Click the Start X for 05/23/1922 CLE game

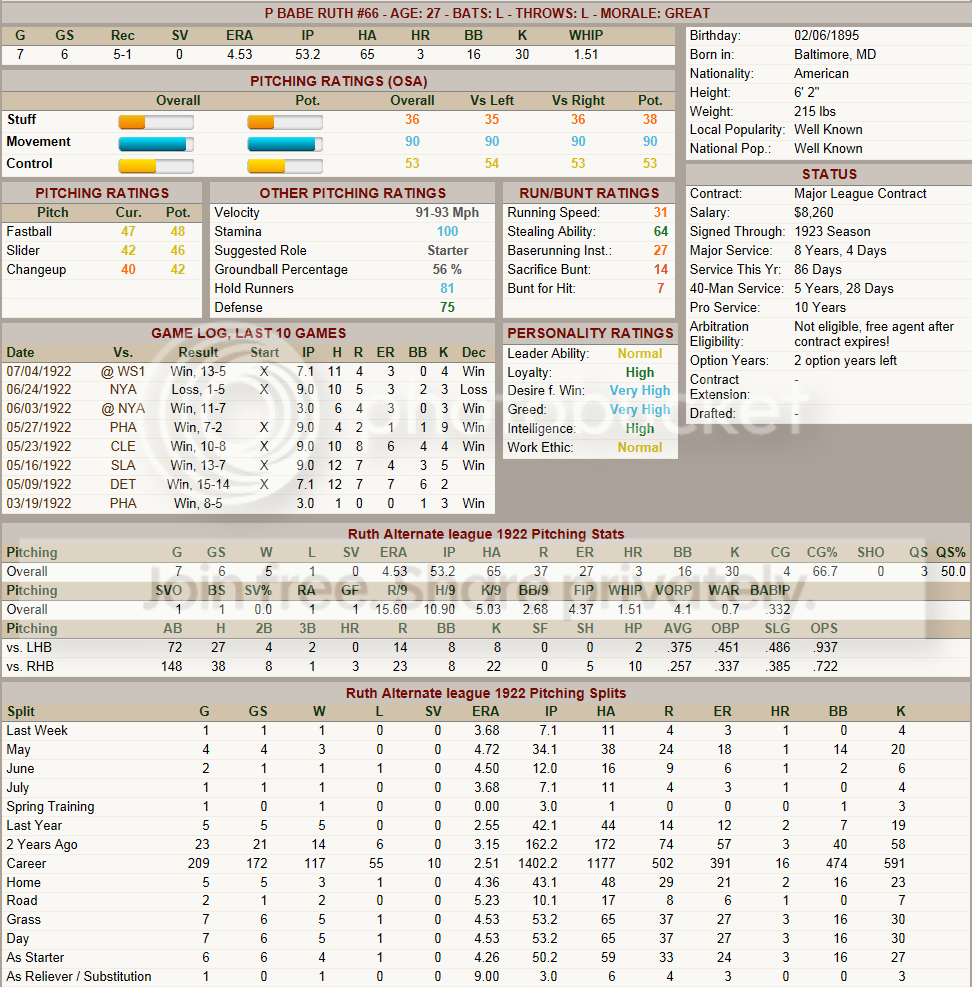(264, 447)
